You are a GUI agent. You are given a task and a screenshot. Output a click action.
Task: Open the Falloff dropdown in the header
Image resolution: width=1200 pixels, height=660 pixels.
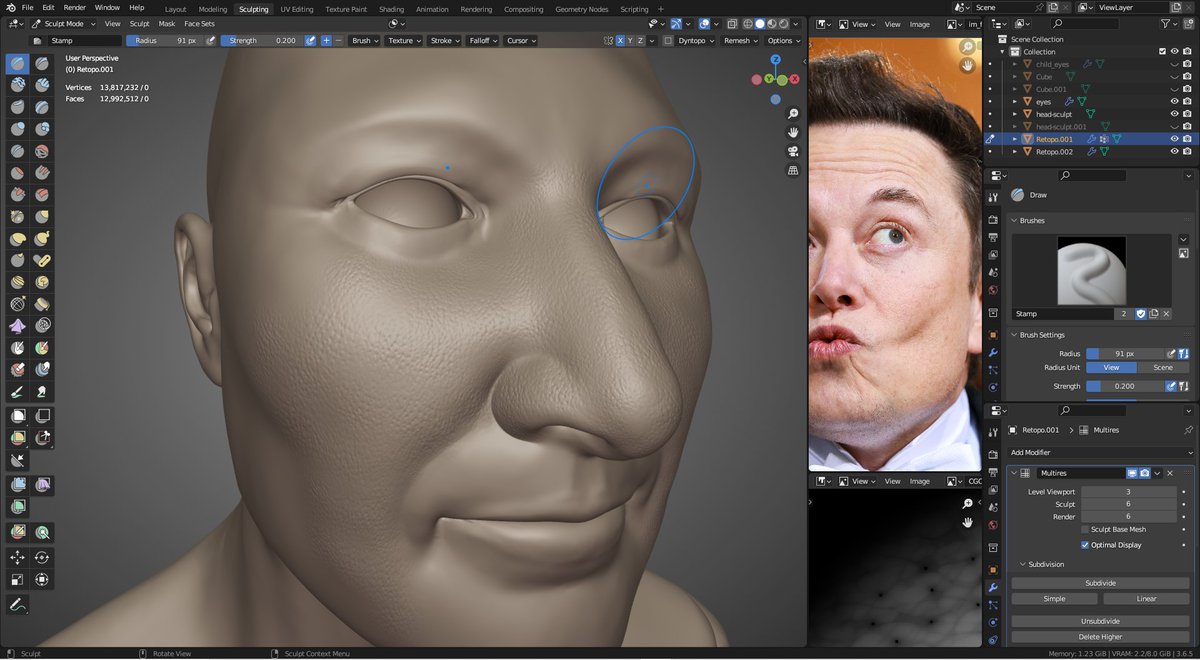click(482, 40)
